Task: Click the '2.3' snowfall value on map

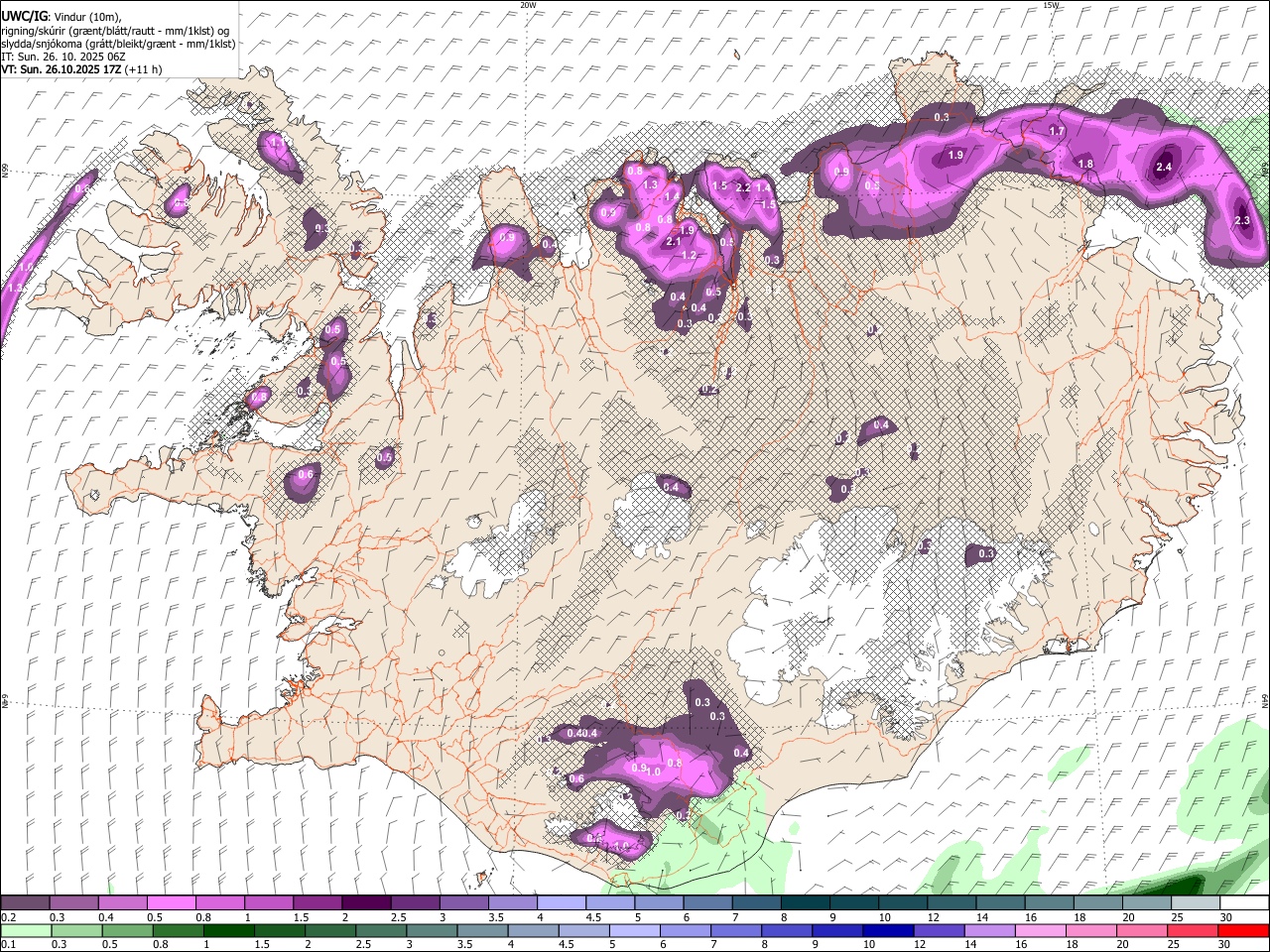Action: [x=1242, y=221]
